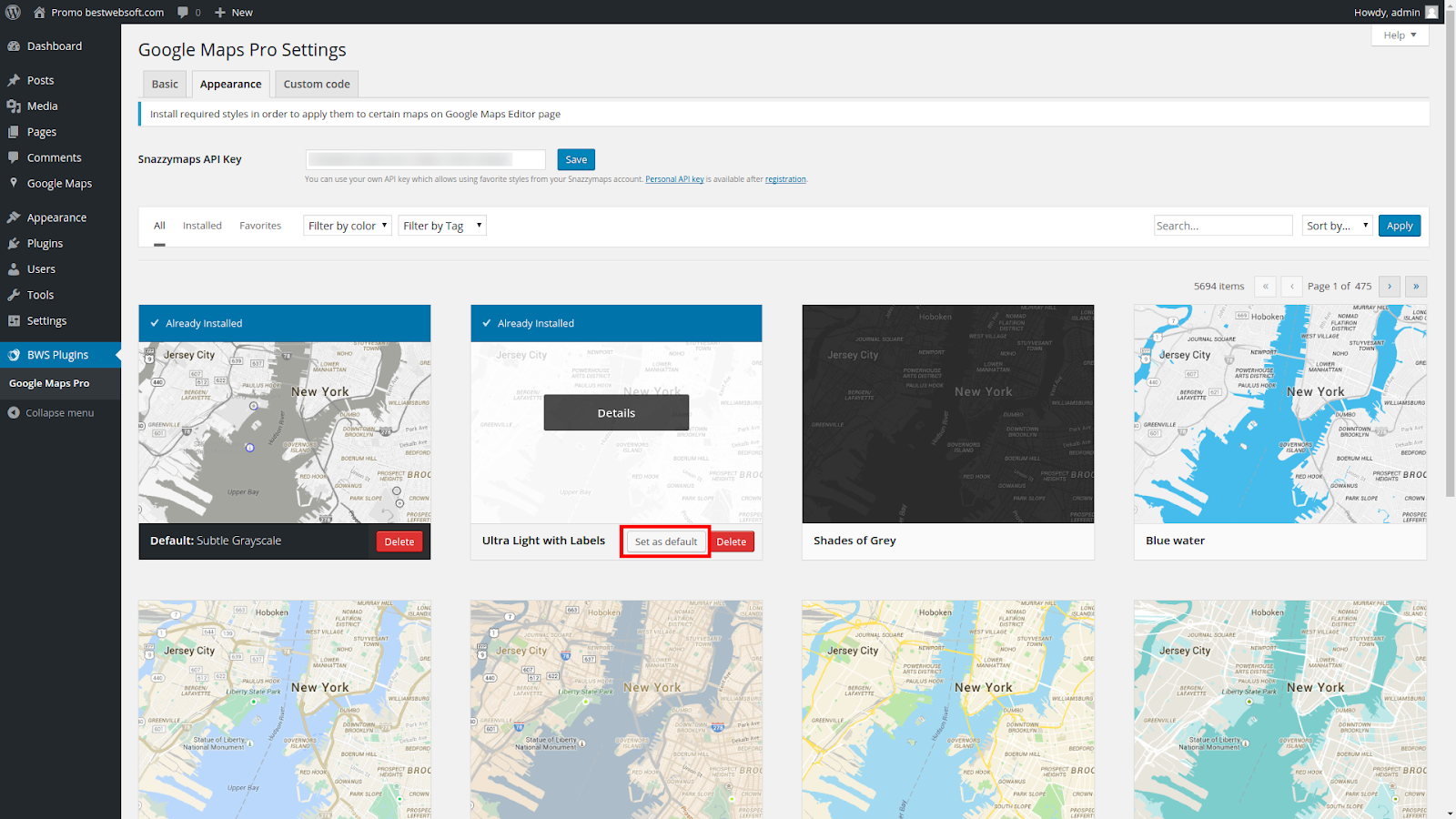Click the Posts pushpin icon
The image size is (1456, 819).
click(14, 80)
